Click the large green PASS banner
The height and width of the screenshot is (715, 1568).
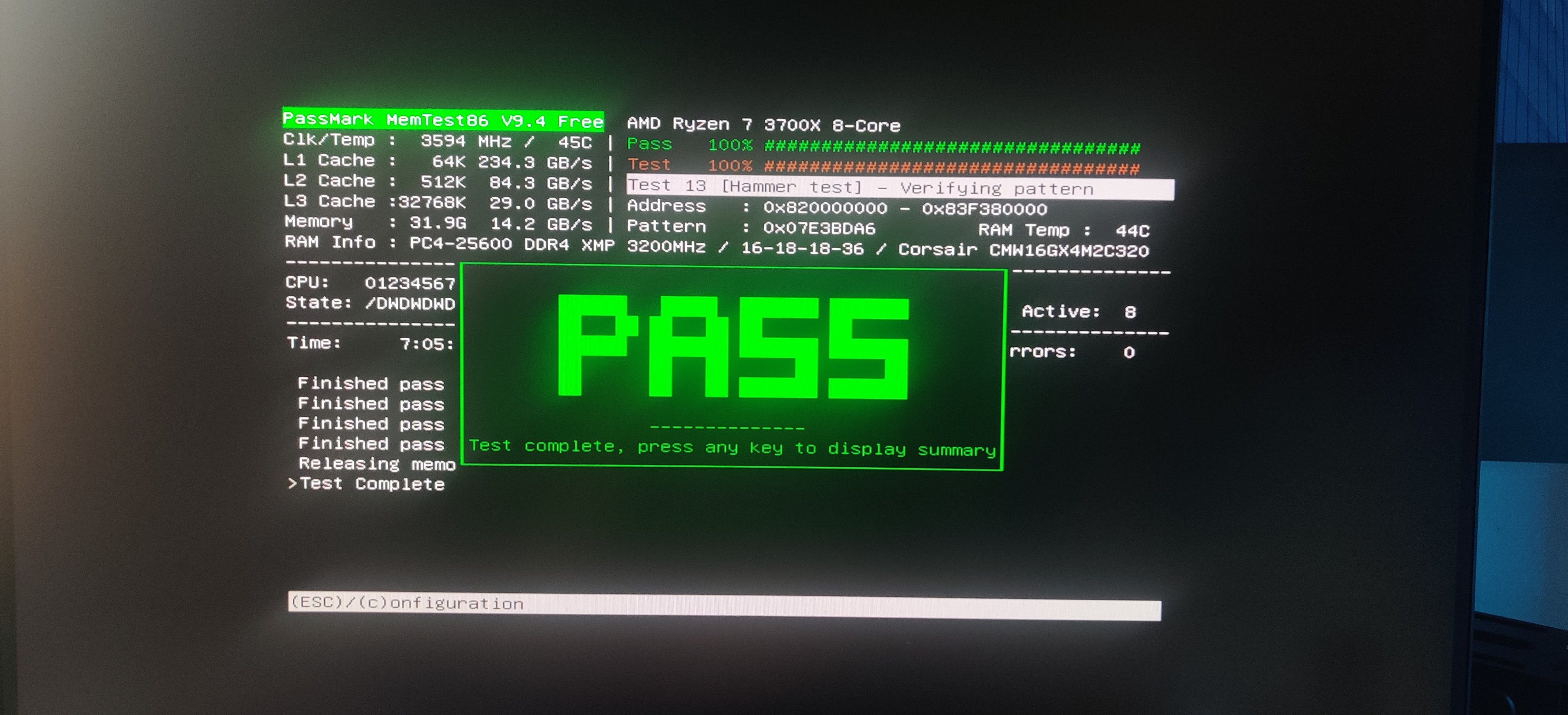click(x=733, y=346)
